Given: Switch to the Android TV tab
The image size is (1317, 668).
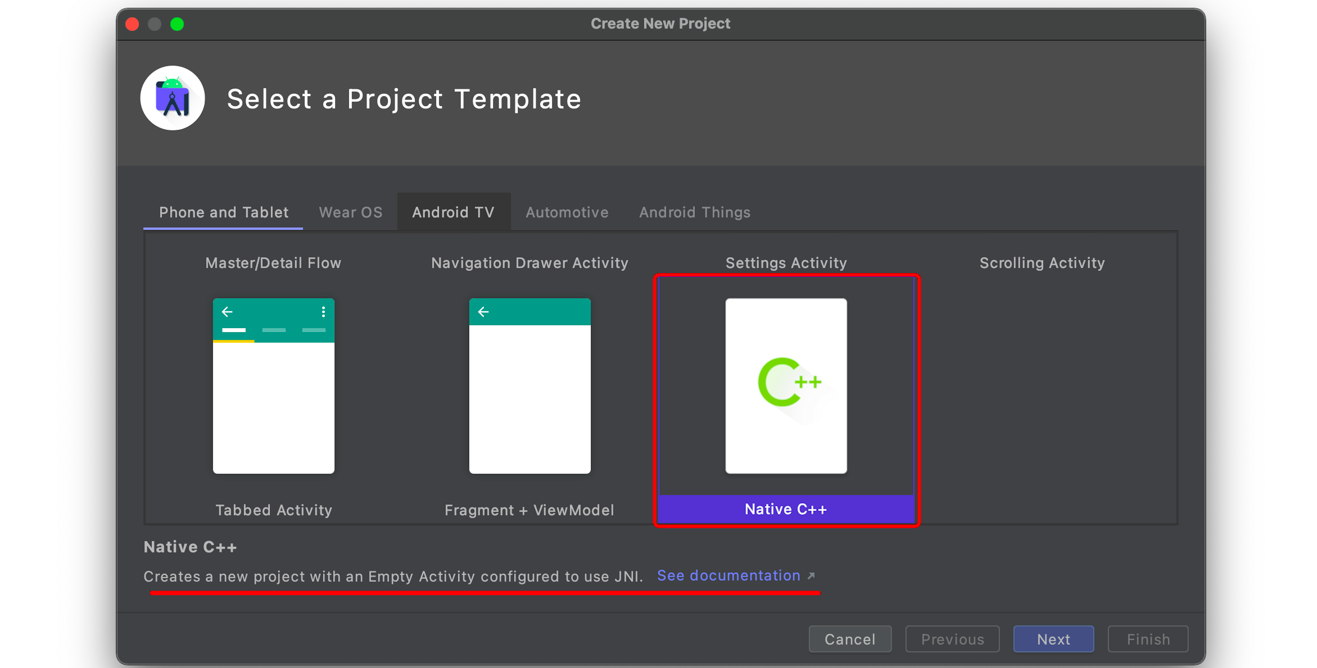Looking at the screenshot, I should [453, 212].
